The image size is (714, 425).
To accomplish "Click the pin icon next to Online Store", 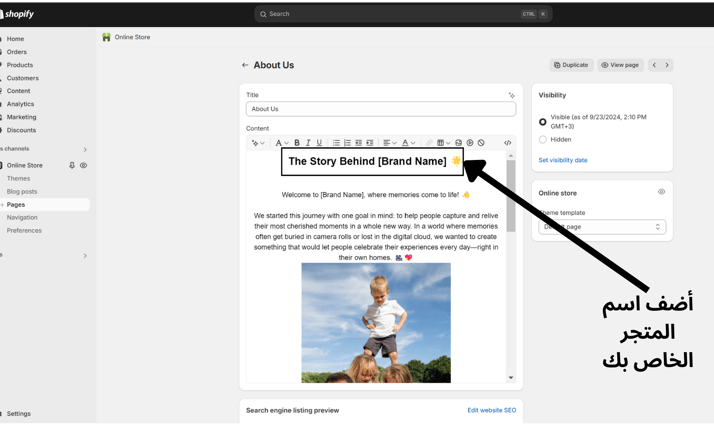I will tap(71, 165).
